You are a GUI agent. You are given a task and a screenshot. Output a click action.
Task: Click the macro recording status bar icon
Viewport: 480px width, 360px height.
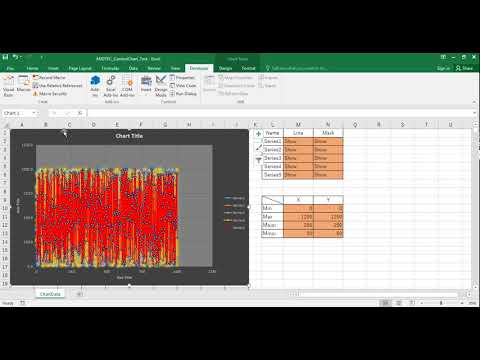22,303
